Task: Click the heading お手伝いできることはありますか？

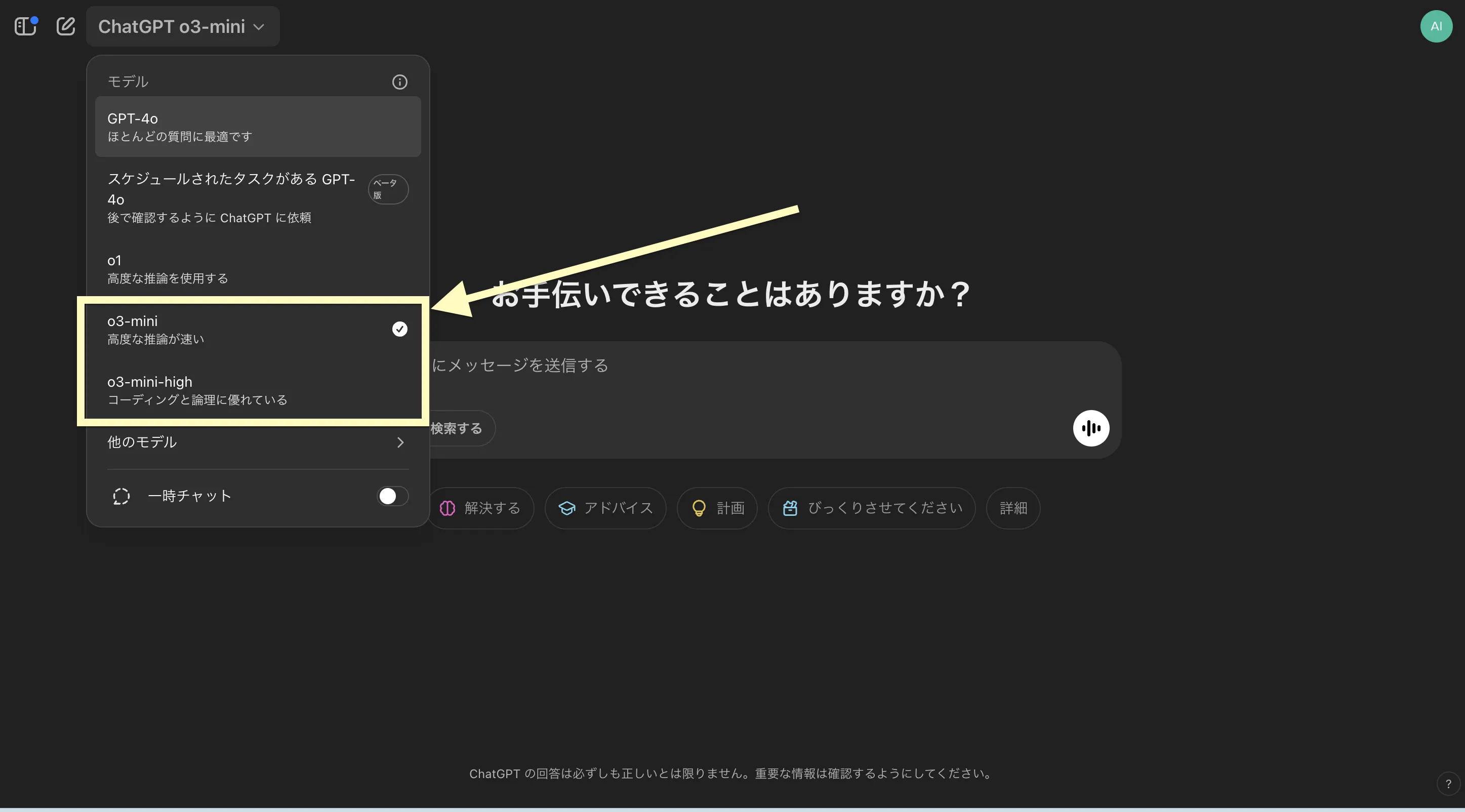Action: tap(731, 294)
